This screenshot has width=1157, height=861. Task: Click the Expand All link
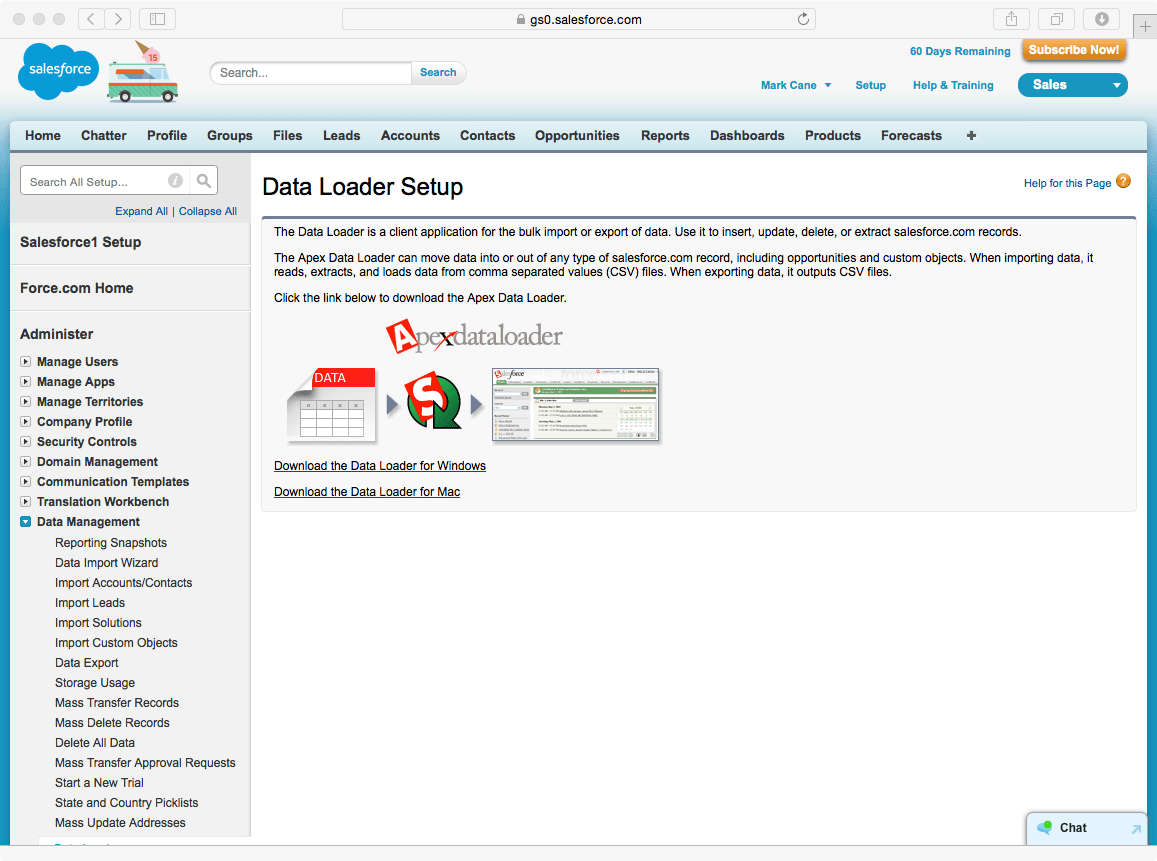tap(142, 211)
